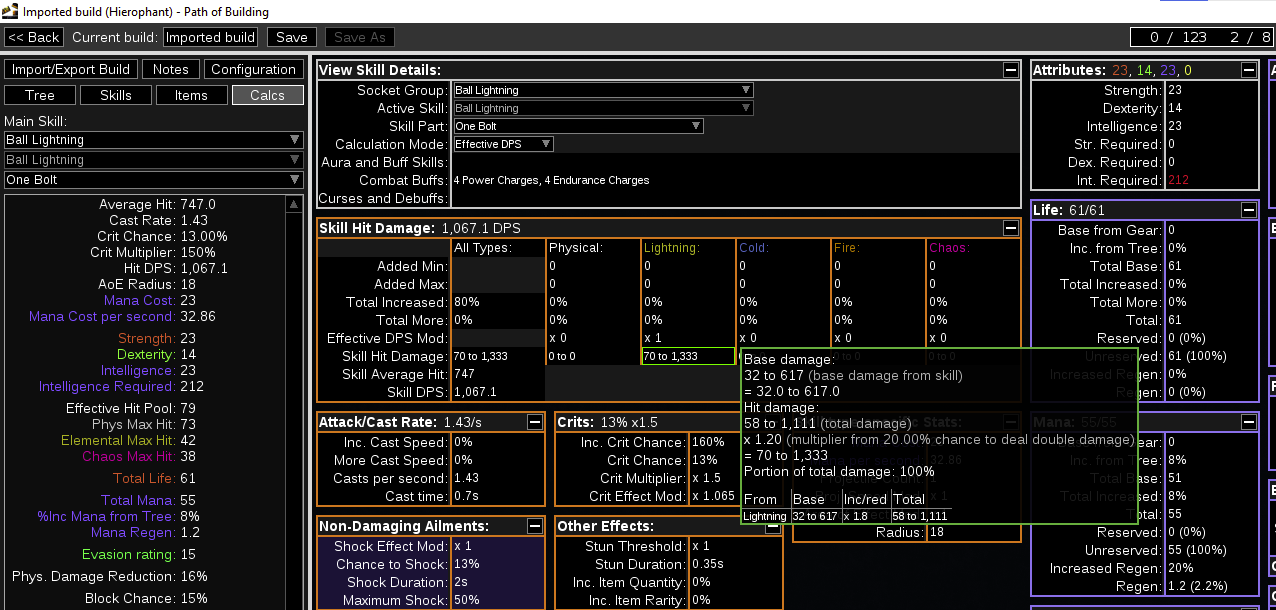Collapse the Non-Damaging Ailments section
The width and height of the screenshot is (1276, 610).
click(537, 526)
